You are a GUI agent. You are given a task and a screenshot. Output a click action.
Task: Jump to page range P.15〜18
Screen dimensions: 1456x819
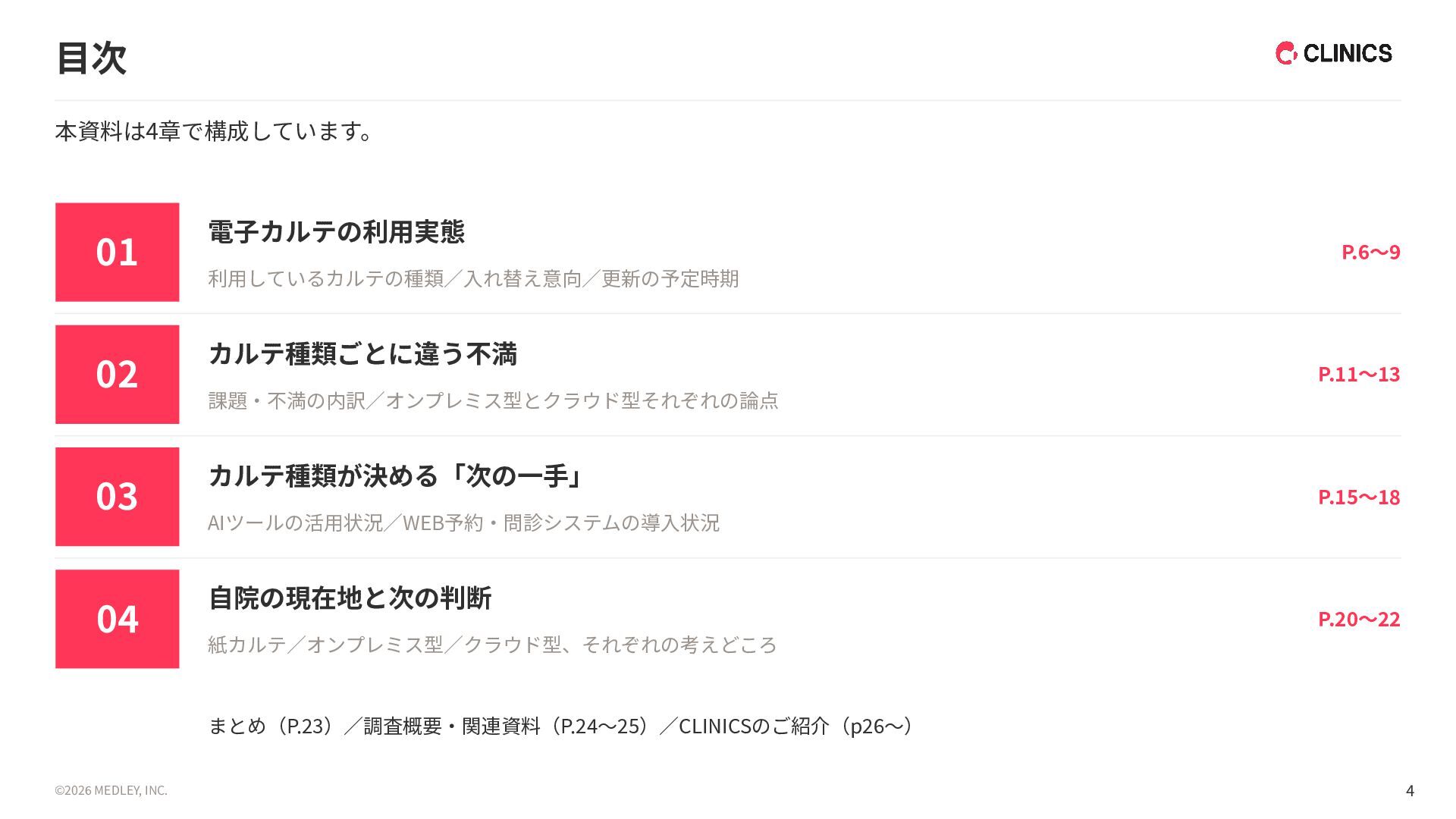point(1359,497)
